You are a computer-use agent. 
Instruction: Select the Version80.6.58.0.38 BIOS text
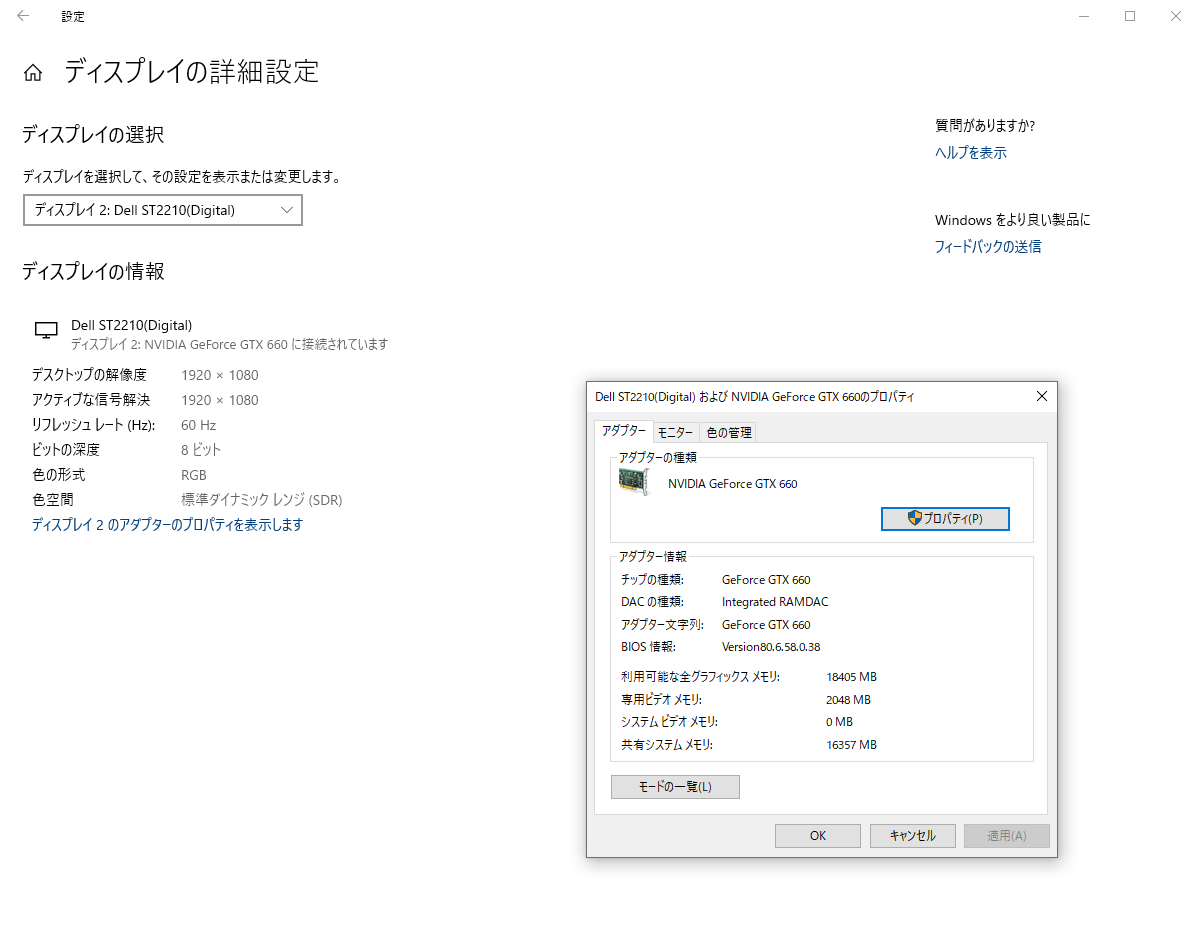tap(771, 647)
